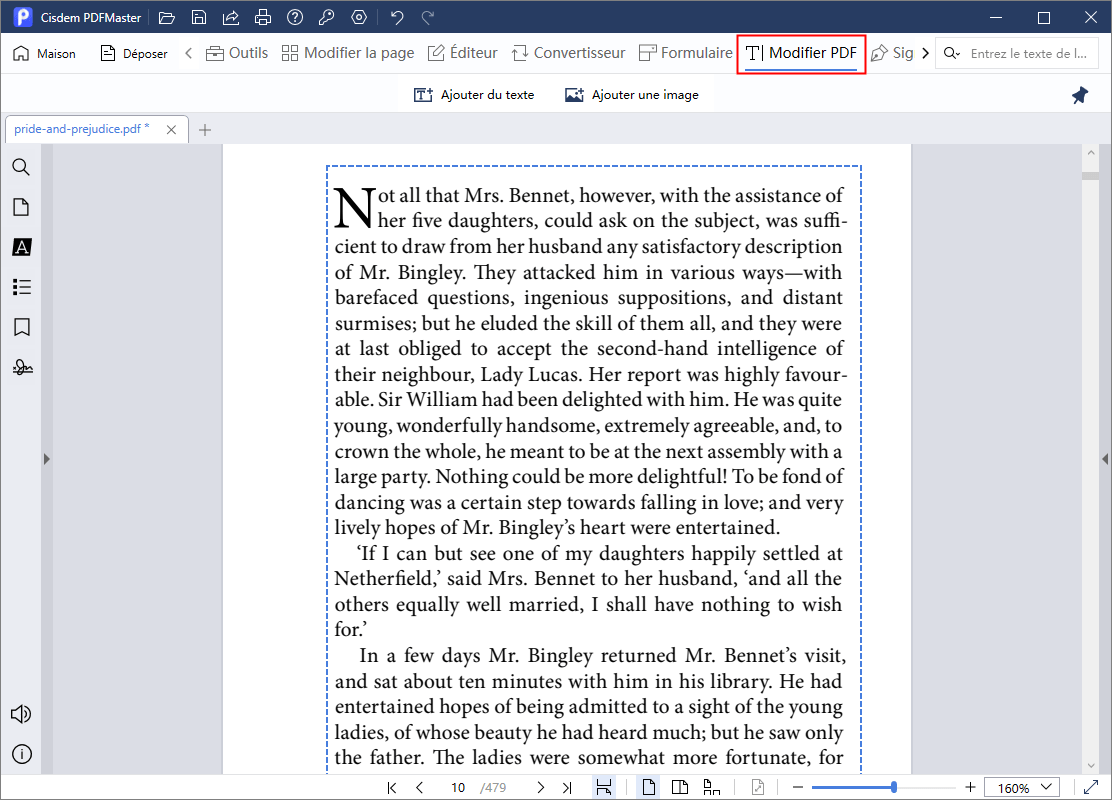The height and width of the screenshot is (800, 1112).
Task: Open the bookmarks panel
Action: tap(21, 327)
